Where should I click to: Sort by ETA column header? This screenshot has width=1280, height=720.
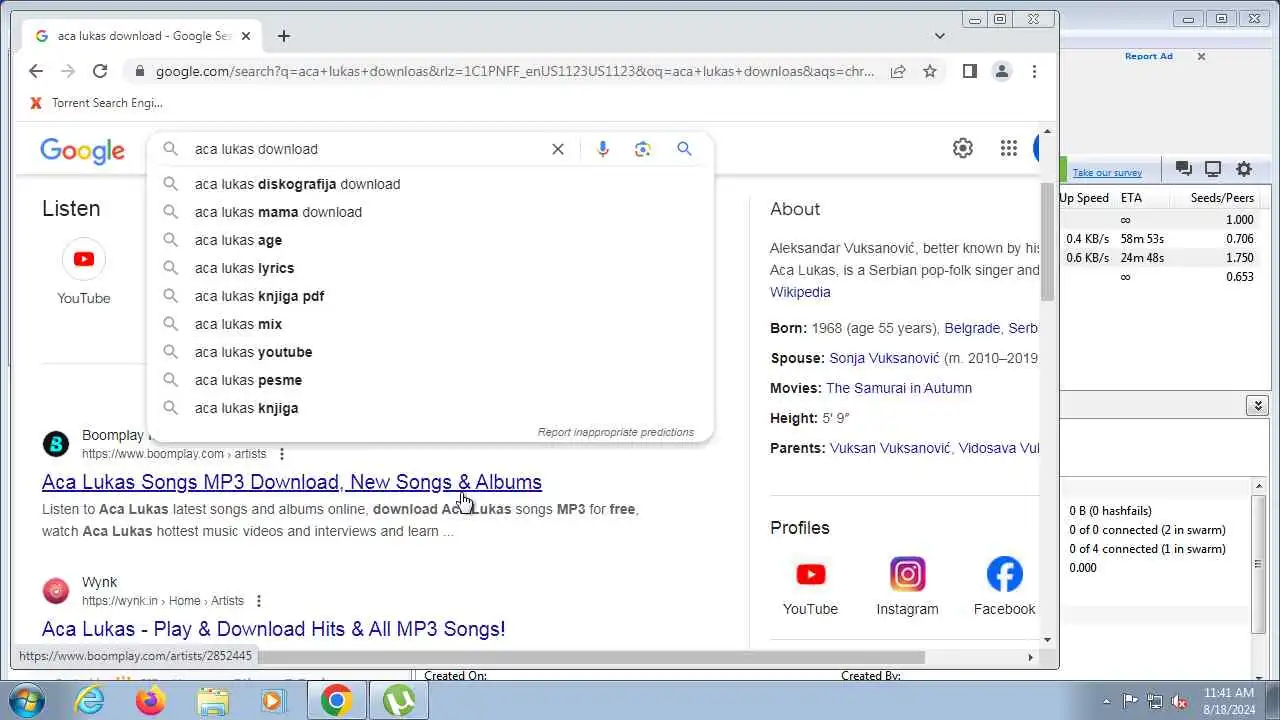point(1131,198)
